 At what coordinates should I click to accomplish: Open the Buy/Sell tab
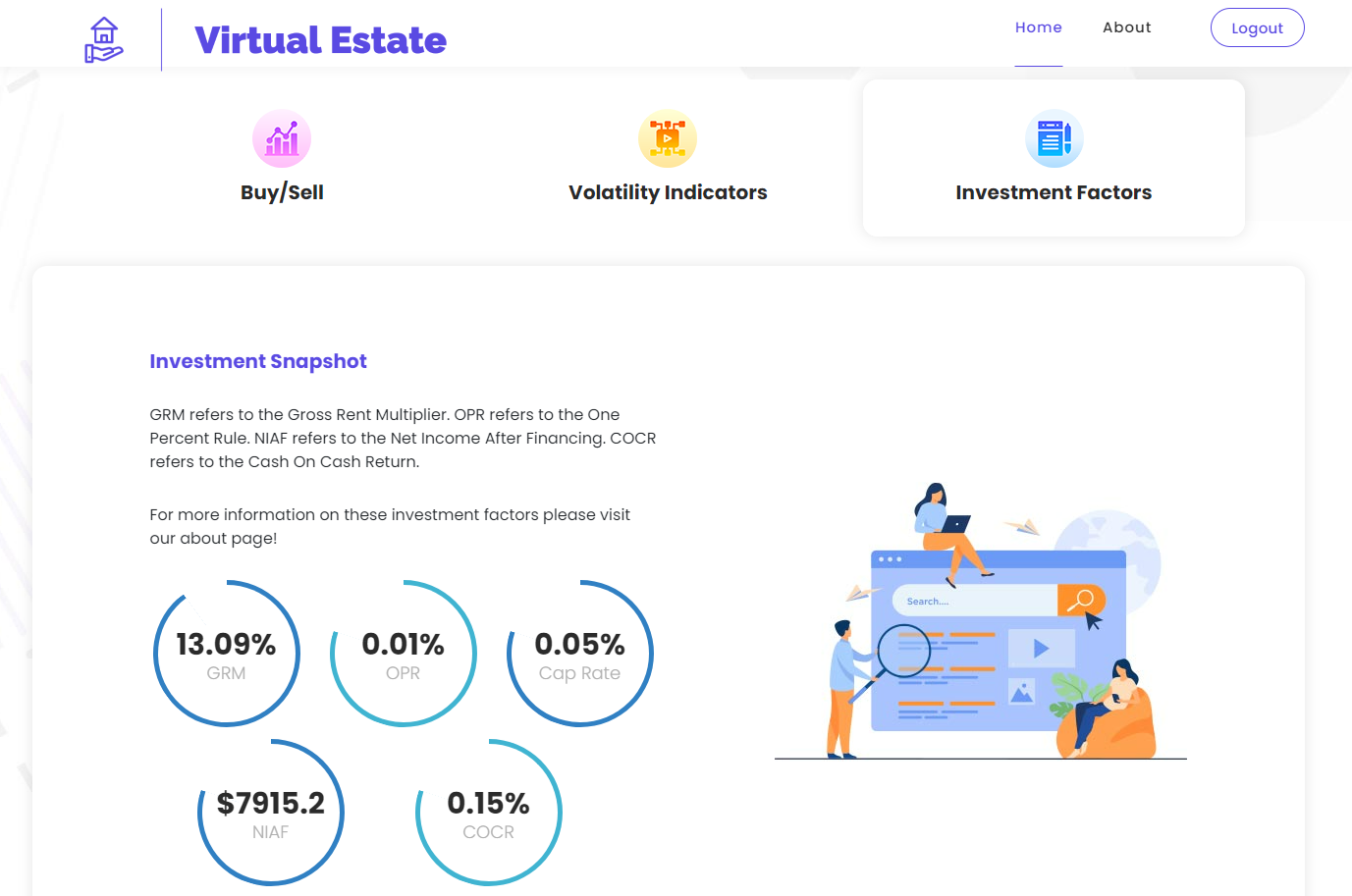coord(282,192)
